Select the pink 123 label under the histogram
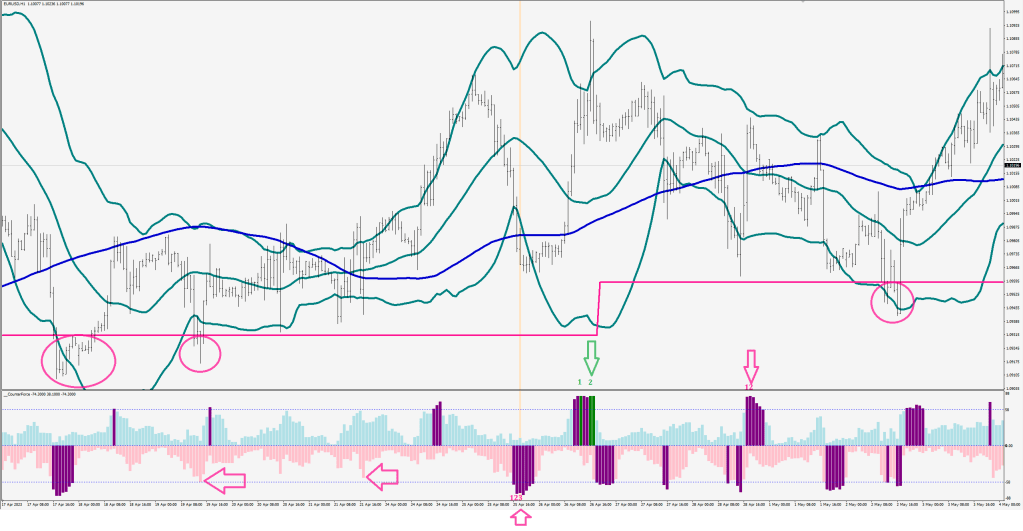 (x=516, y=498)
